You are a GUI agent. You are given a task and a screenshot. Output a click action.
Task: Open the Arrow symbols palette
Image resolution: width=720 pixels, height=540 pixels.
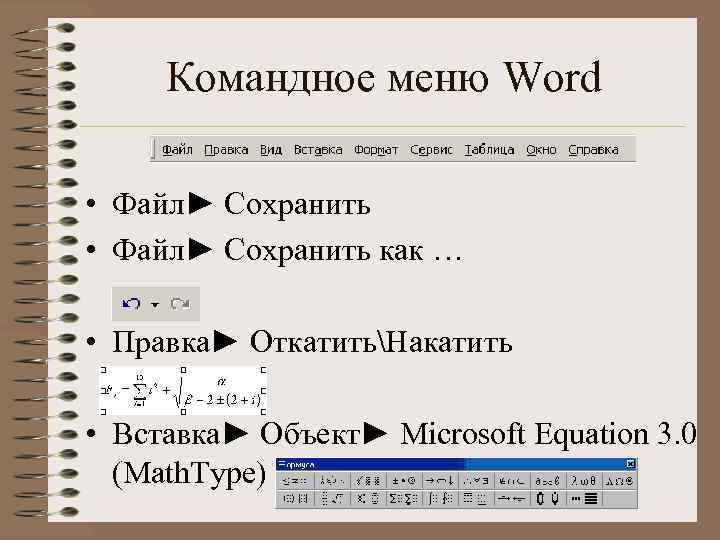(x=439, y=481)
